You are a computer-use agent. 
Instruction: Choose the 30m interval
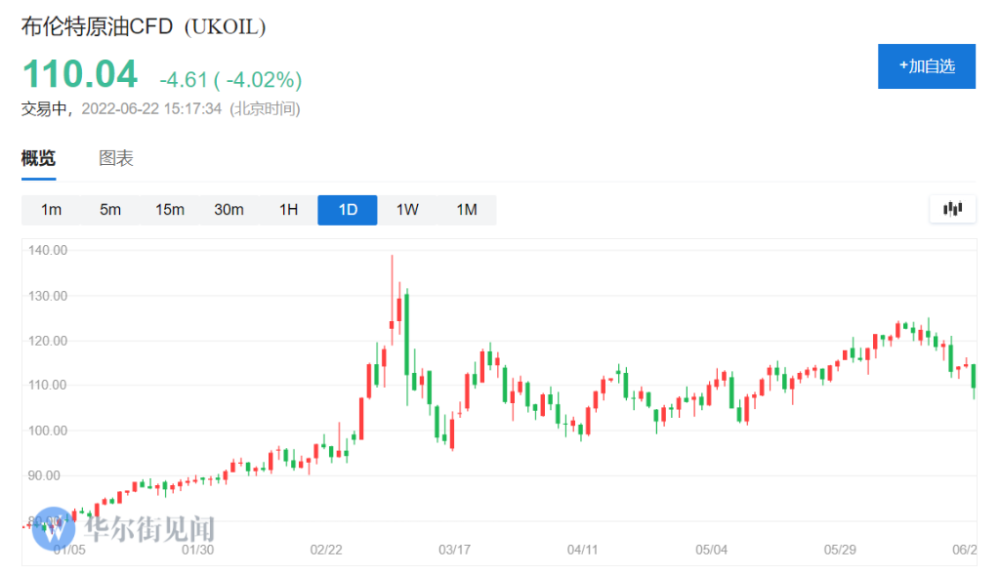229,210
